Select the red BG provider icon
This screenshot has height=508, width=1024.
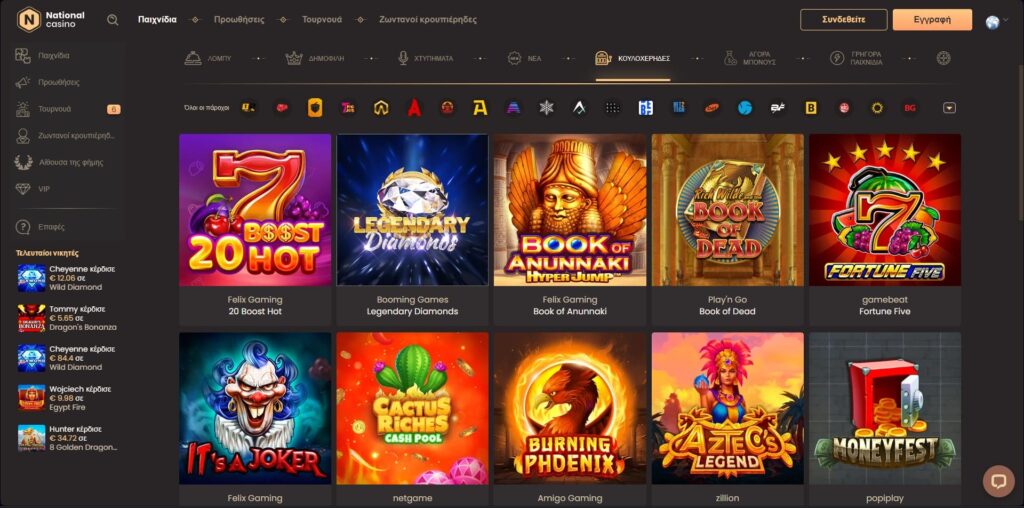(910, 108)
